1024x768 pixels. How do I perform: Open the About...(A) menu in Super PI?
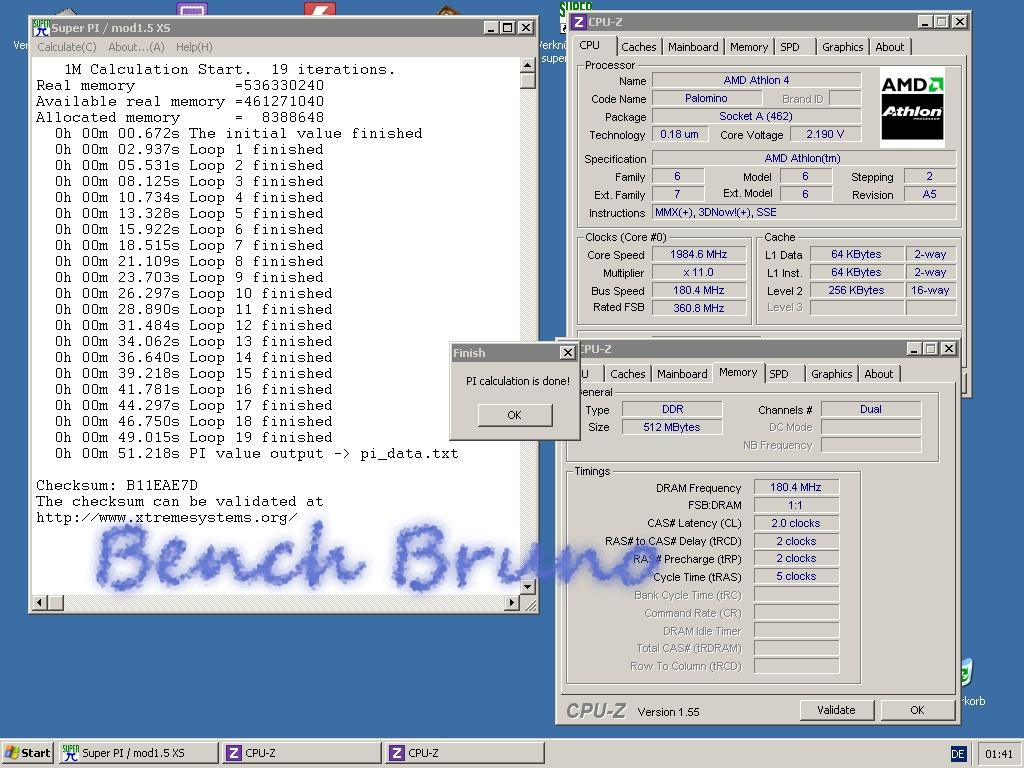point(136,47)
